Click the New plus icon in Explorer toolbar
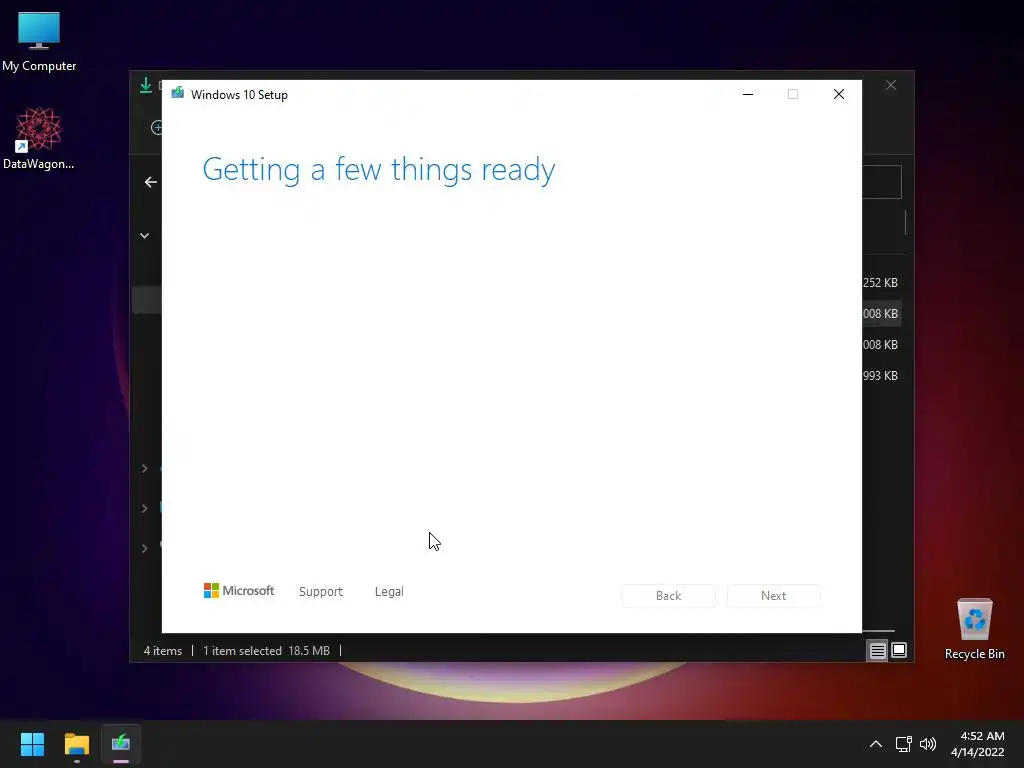The width and height of the screenshot is (1024, 768). point(157,128)
